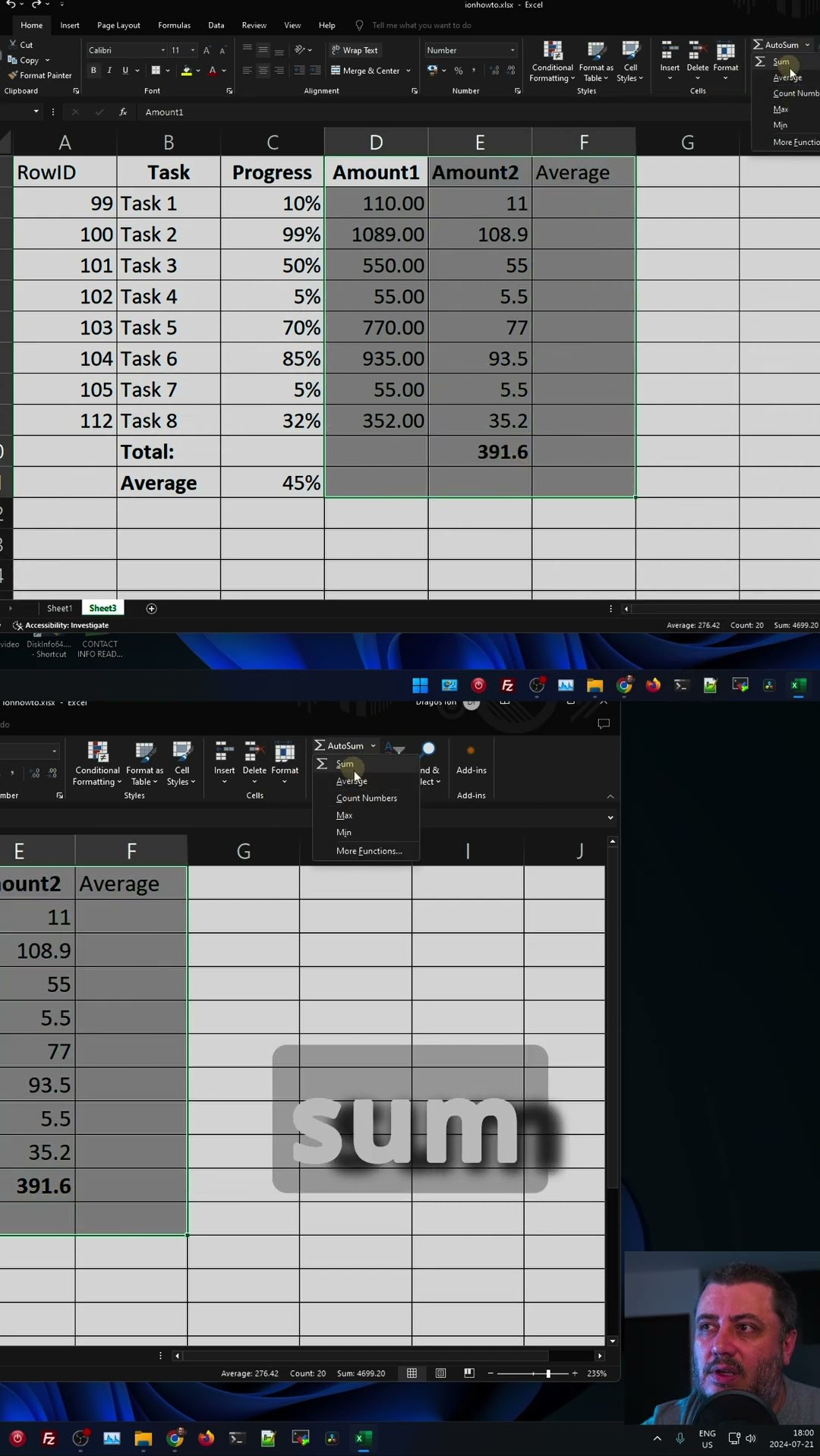Open the Calibri font name dropdown
This screenshot has height=1456, width=820.
(163, 50)
